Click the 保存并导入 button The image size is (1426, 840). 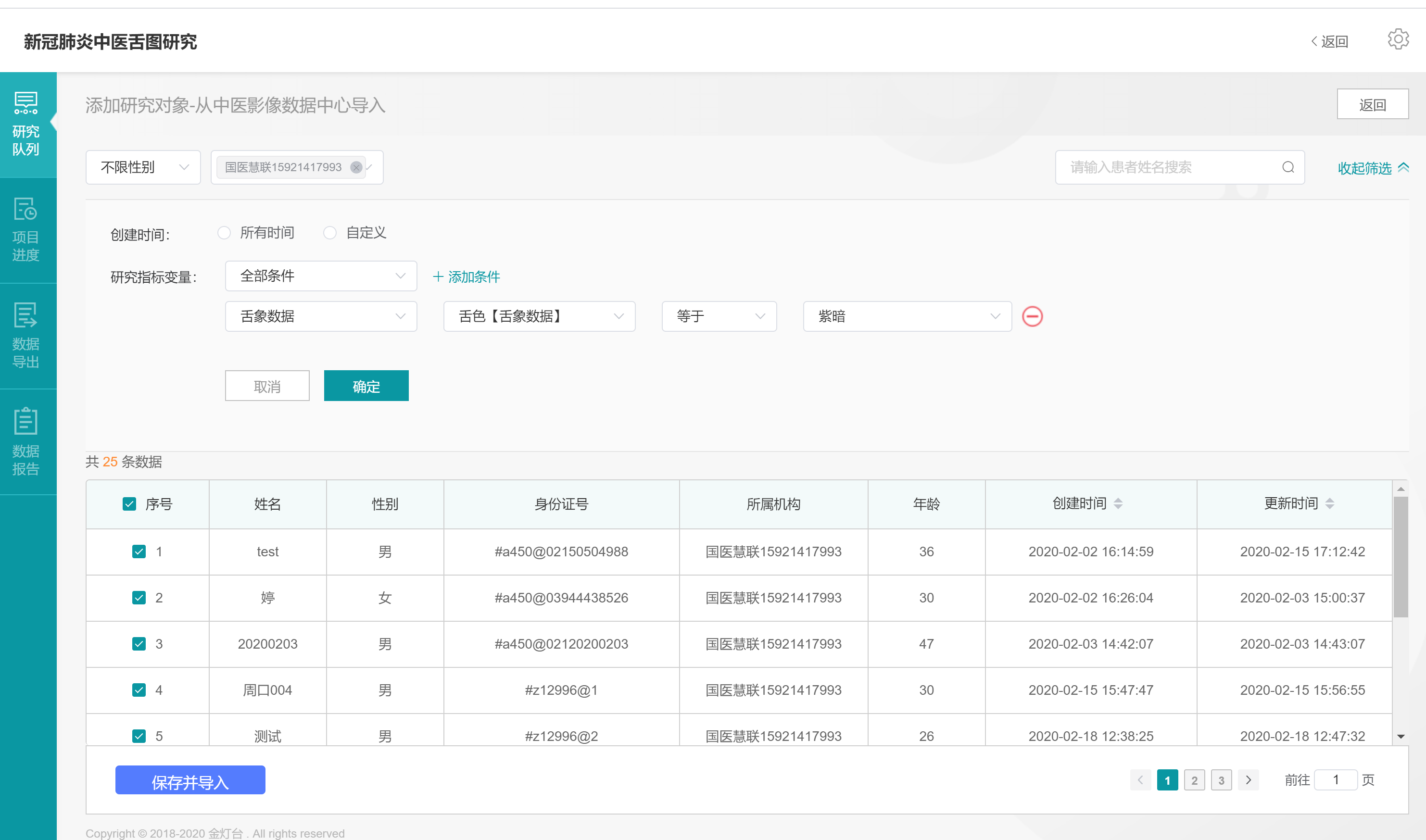click(x=190, y=780)
